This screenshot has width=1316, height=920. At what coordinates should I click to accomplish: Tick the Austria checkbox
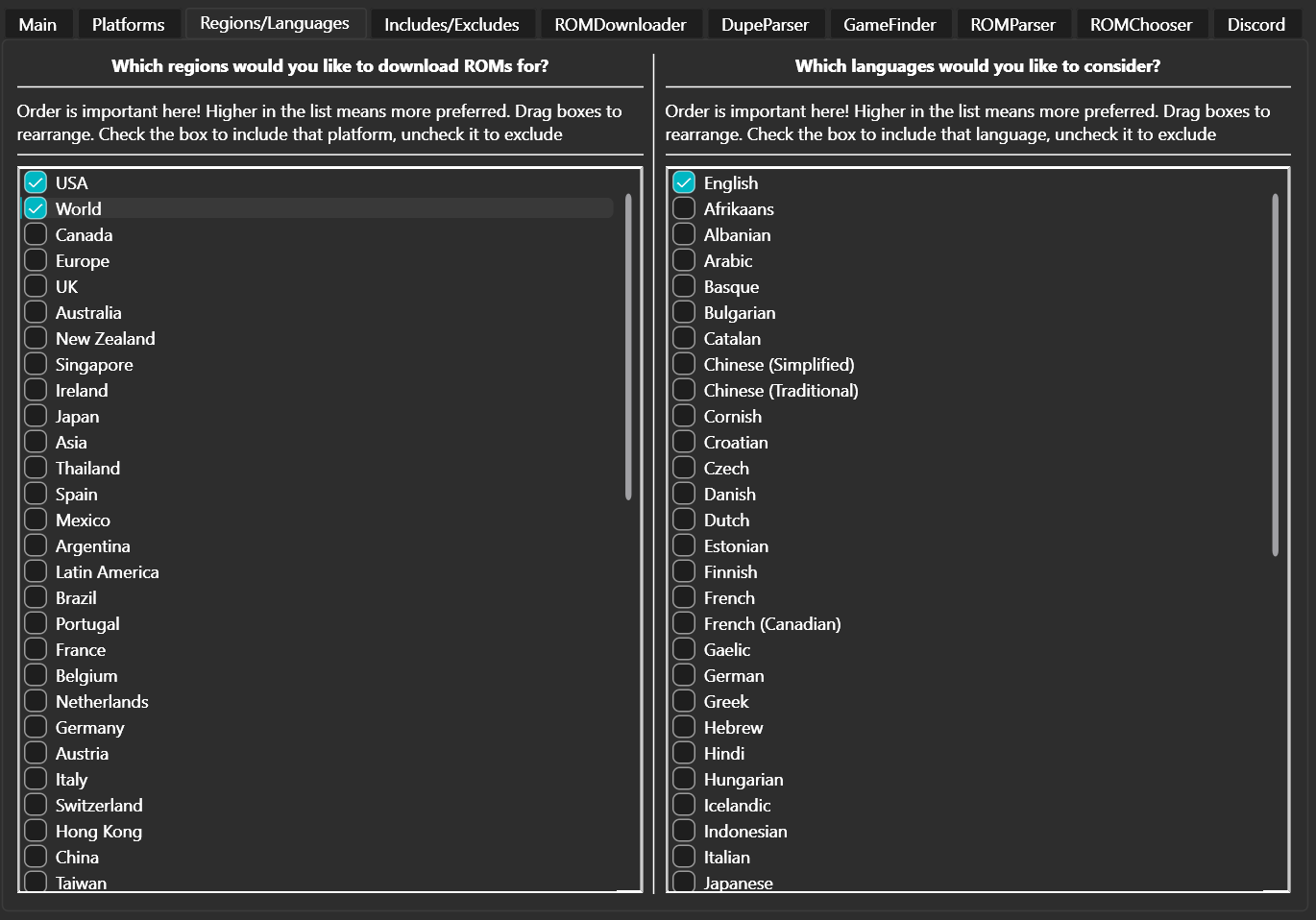[x=36, y=752]
